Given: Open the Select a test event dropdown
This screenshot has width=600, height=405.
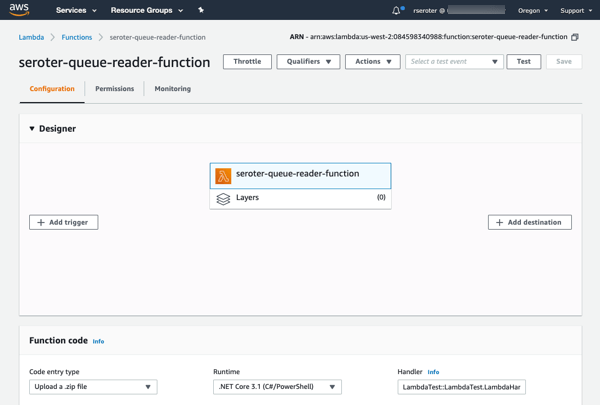Looking at the screenshot, I should 453,61.
